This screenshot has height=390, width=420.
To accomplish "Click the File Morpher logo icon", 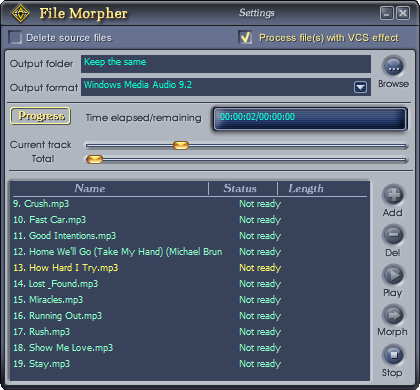I will click(x=20, y=13).
